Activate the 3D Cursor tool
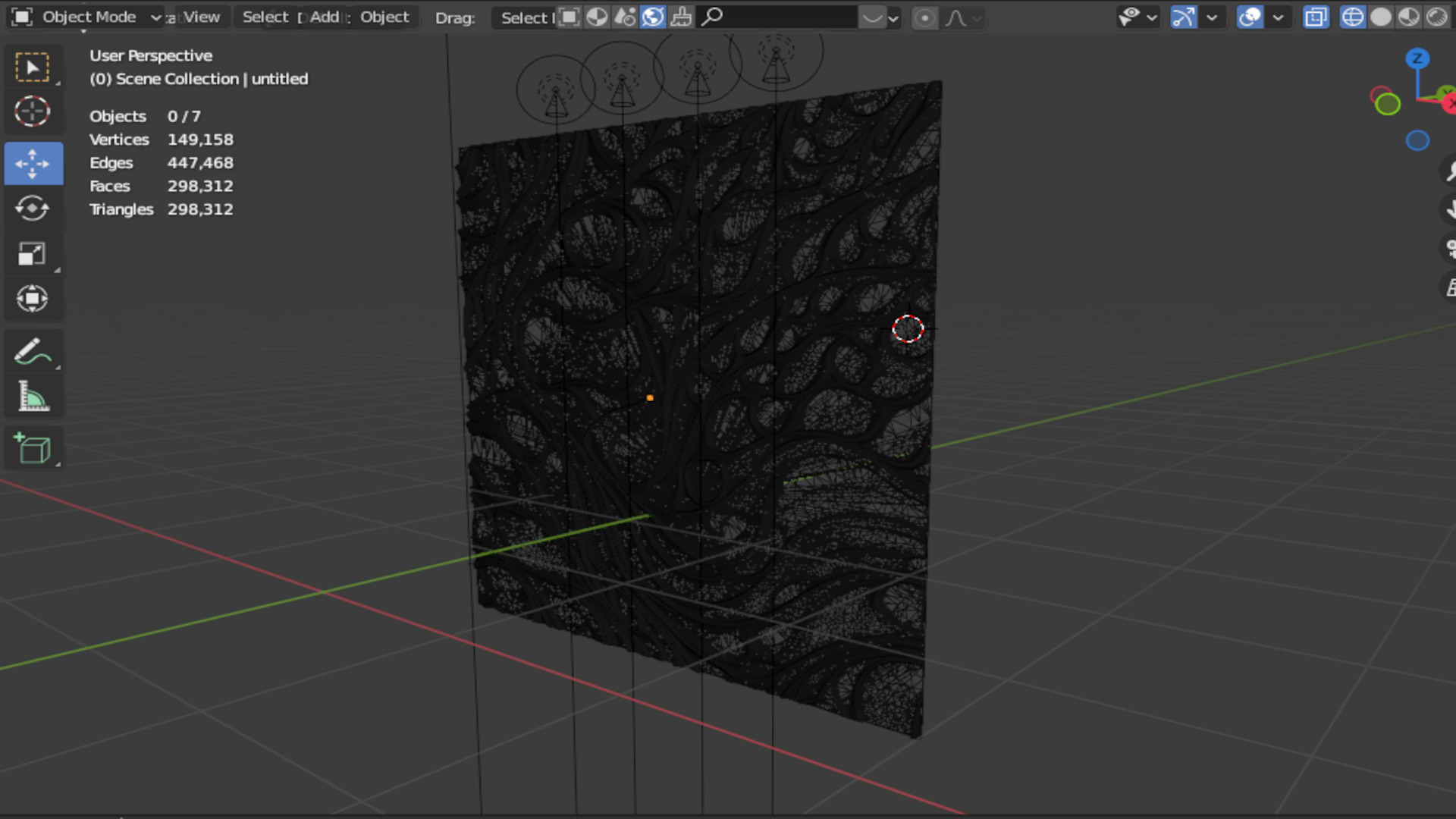 point(33,111)
